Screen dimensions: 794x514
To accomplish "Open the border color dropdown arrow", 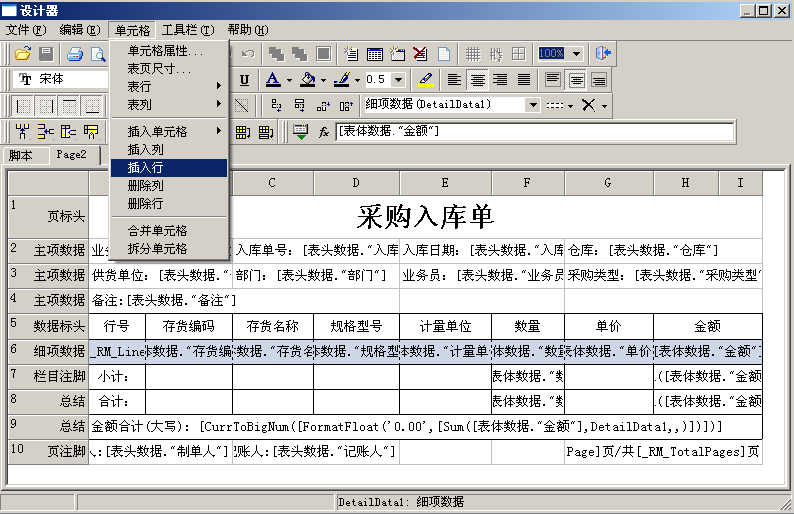I will tap(358, 80).
